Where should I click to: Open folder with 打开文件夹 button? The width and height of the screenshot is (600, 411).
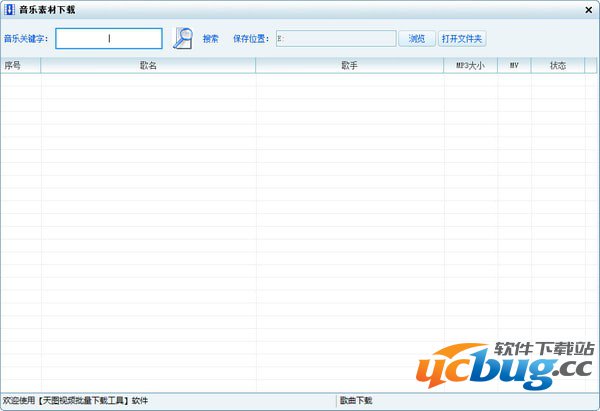coord(462,39)
